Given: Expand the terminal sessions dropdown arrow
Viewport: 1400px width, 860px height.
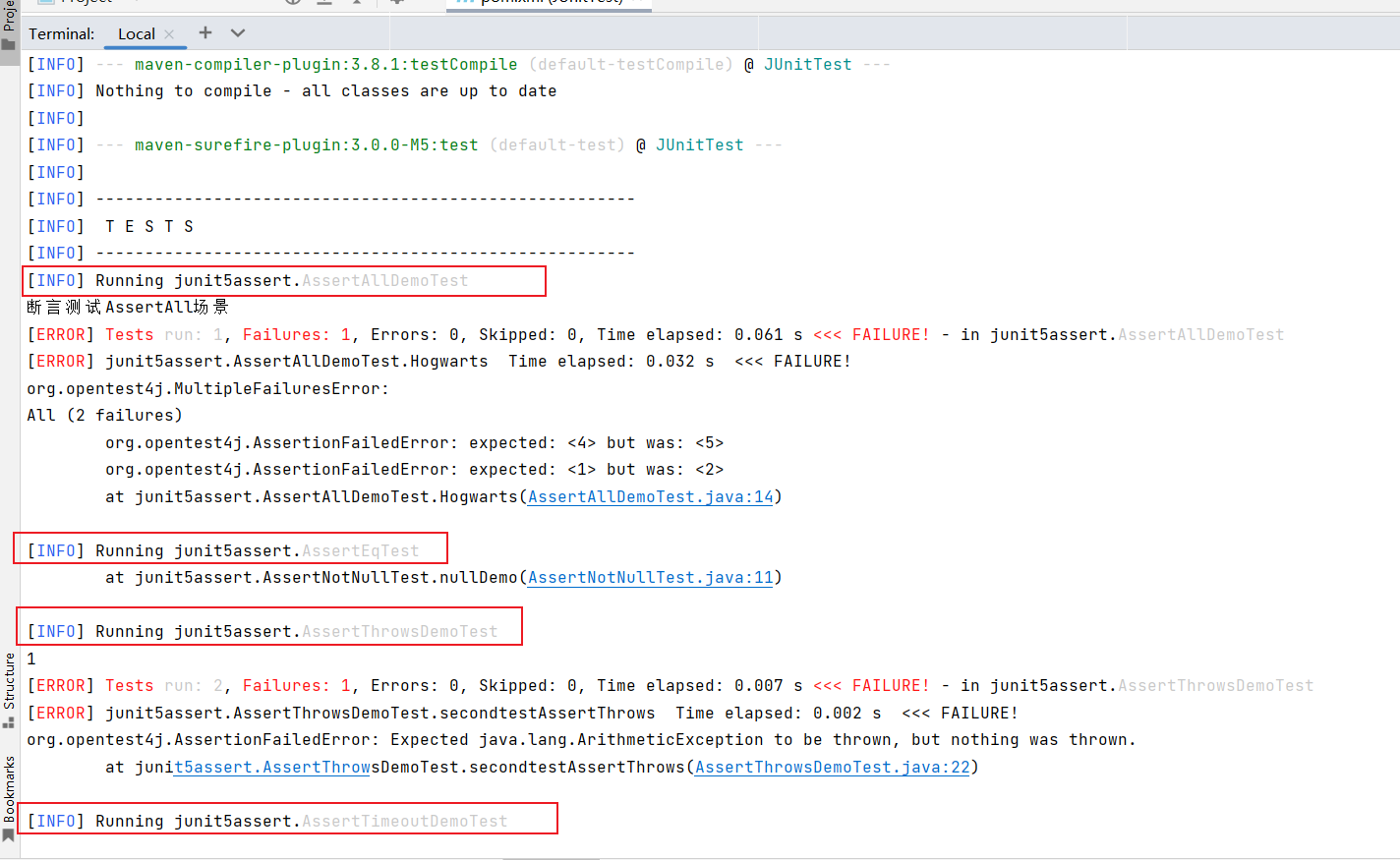Looking at the screenshot, I should pyautogui.click(x=238, y=32).
